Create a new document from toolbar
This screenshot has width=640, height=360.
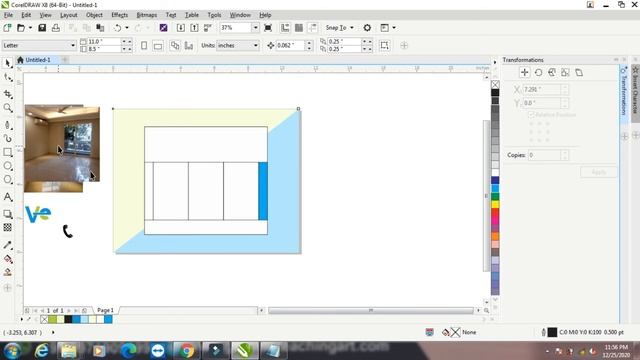(7, 28)
